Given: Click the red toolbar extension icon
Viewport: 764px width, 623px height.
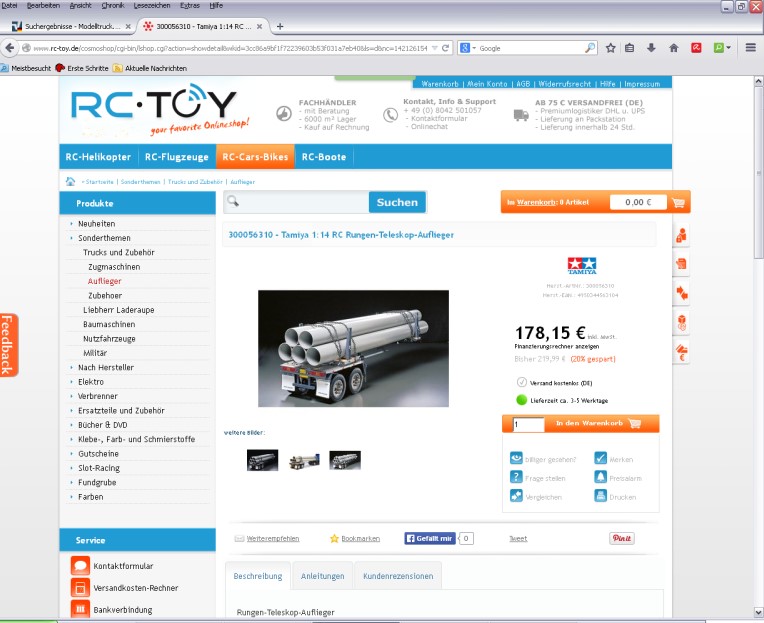Looking at the screenshot, I should point(696,48).
